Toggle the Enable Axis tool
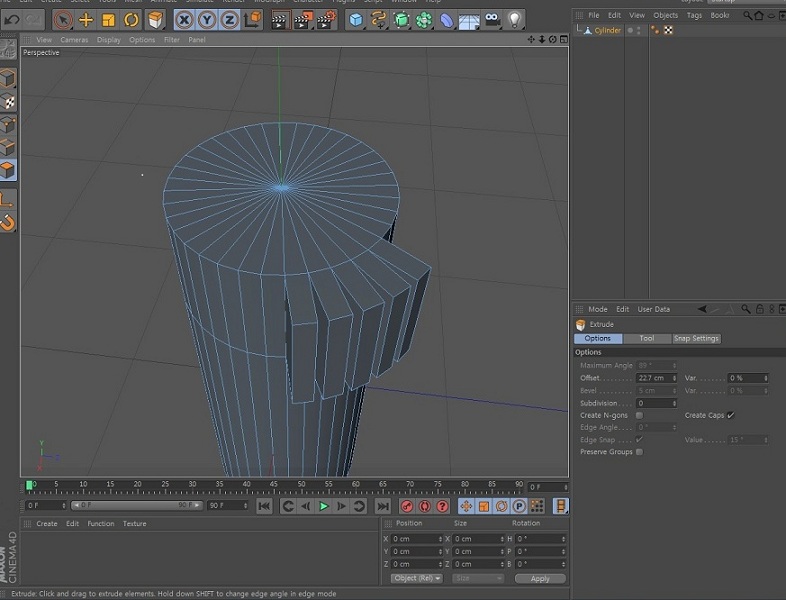Viewport: 786px width, 600px height. [x=8, y=200]
